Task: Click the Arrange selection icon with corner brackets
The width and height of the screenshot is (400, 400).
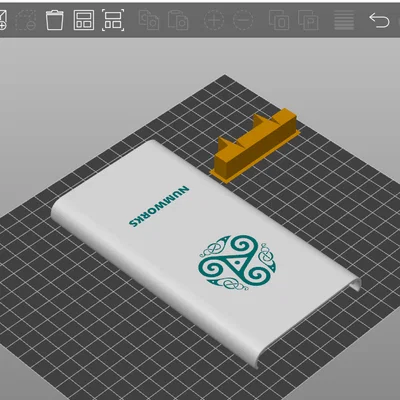Action: 113,20
